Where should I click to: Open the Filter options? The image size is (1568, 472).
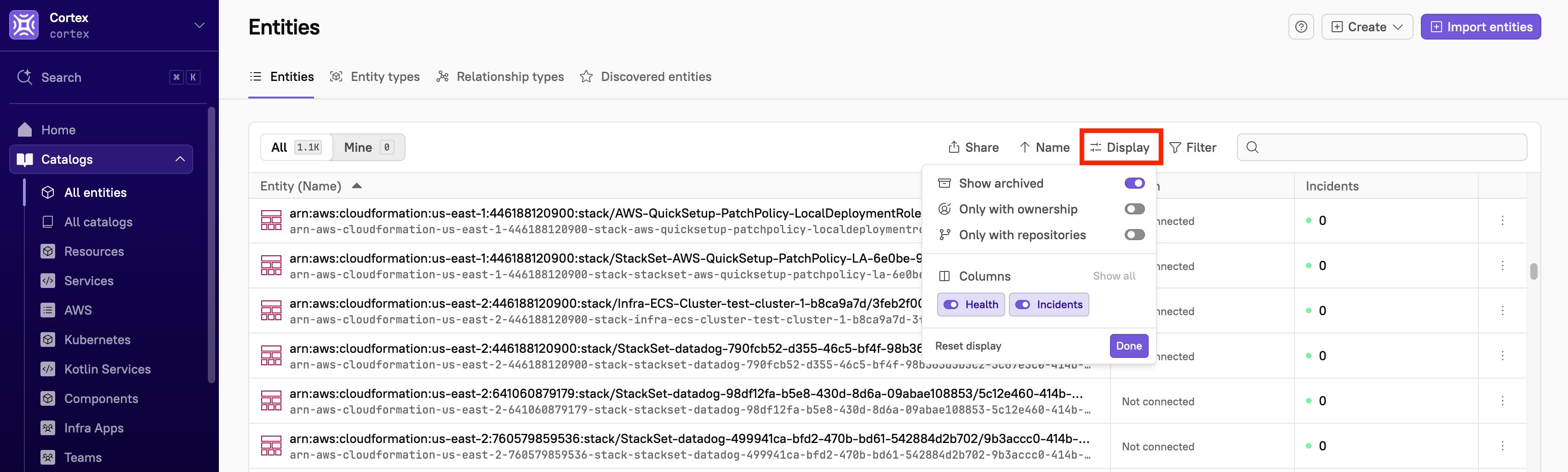pyautogui.click(x=1193, y=147)
